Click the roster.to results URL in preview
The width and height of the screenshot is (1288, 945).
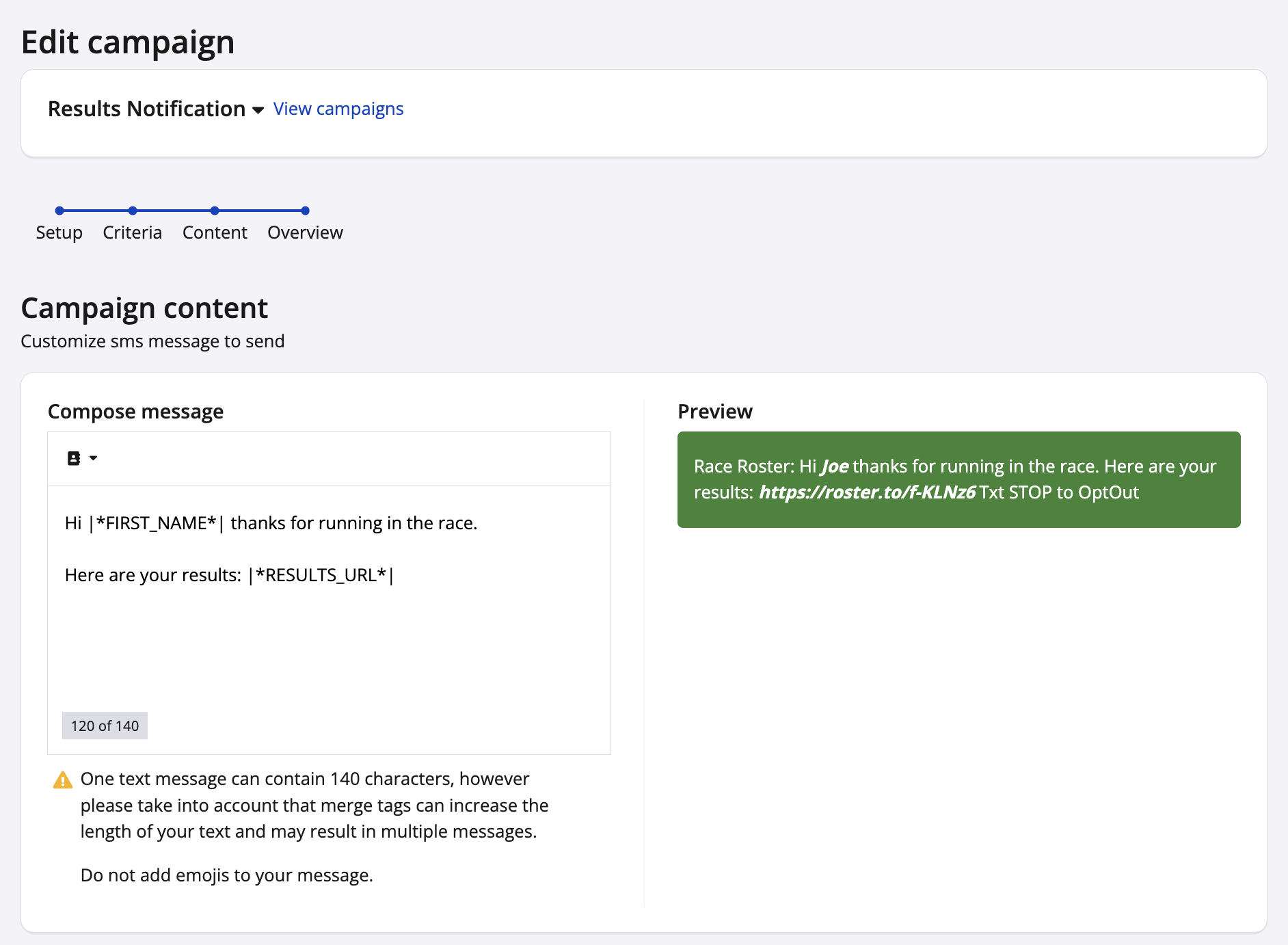[x=867, y=492]
